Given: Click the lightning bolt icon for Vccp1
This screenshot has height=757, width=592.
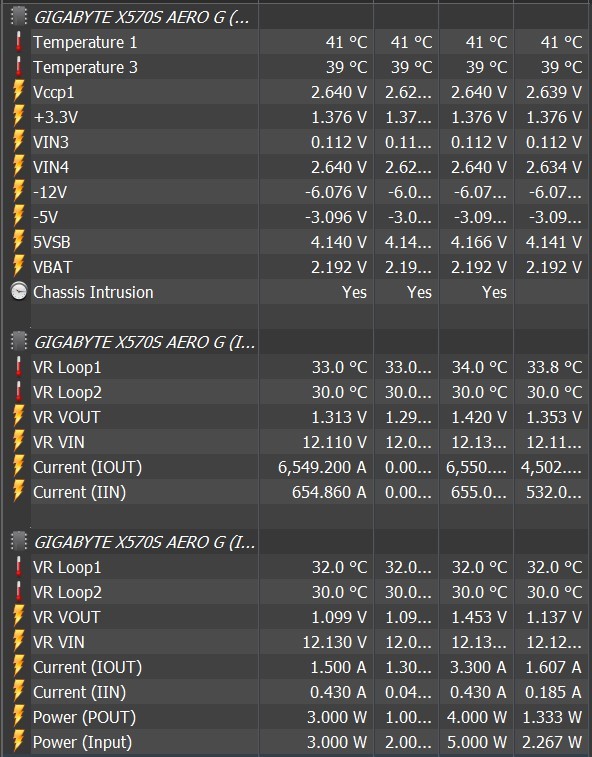Looking at the screenshot, I should coord(18,92).
